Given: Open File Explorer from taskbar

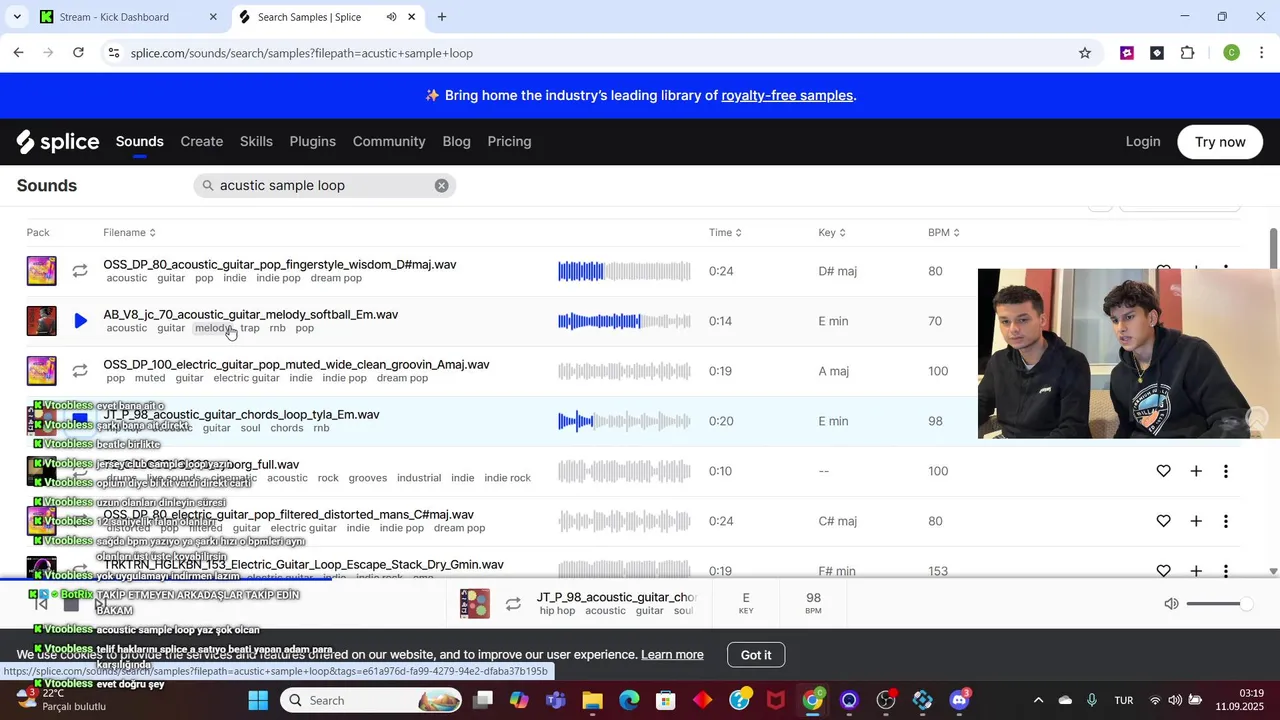Looking at the screenshot, I should [x=592, y=700].
